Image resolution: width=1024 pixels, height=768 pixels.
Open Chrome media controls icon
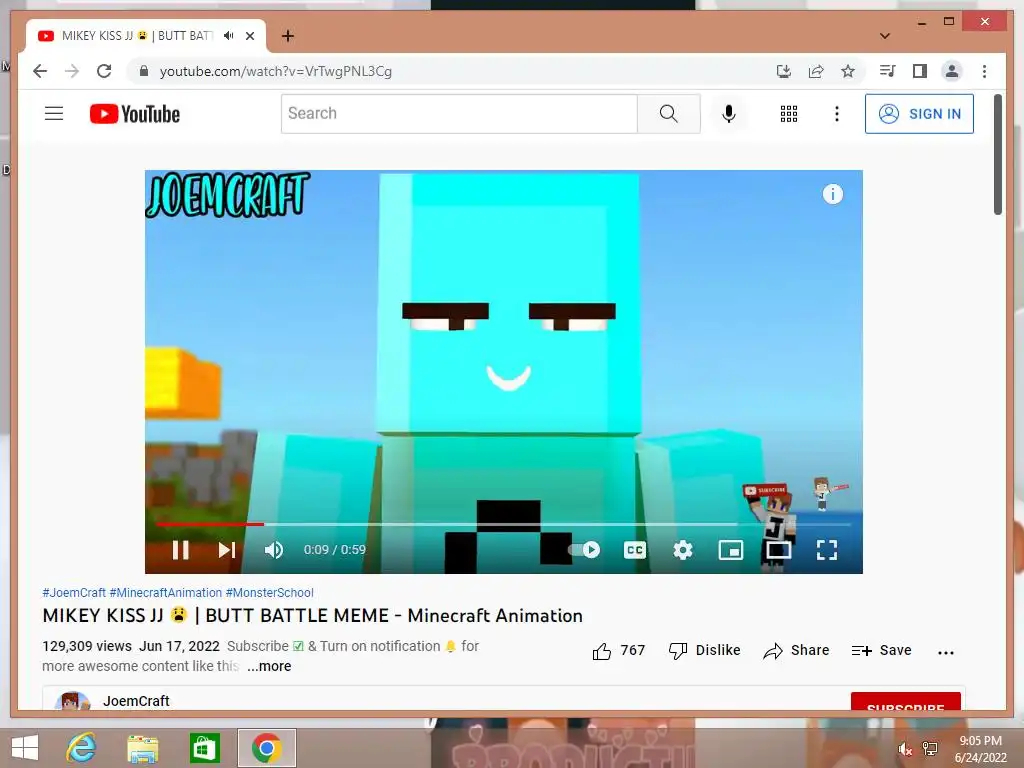pos(888,71)
